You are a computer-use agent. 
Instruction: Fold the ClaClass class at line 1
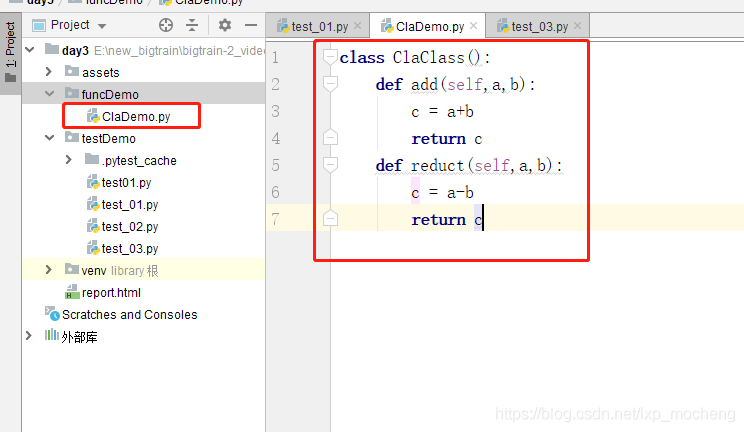tap(330, 57)
